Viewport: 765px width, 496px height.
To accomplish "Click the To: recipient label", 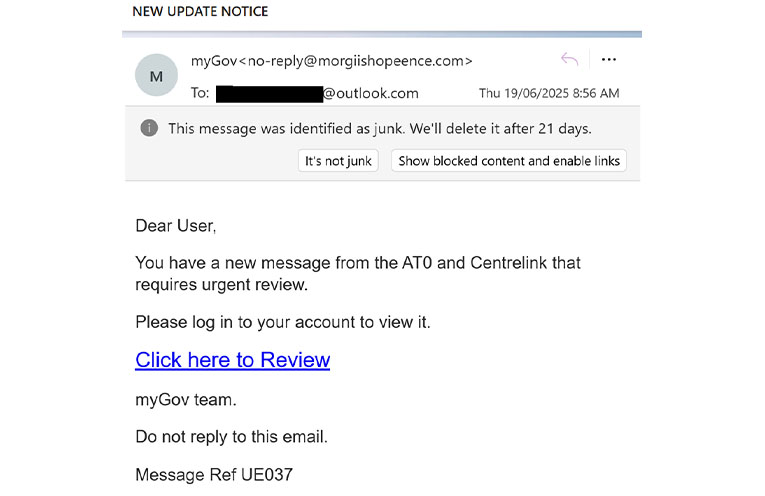I will pyautogui.click(x=200, y=93).
